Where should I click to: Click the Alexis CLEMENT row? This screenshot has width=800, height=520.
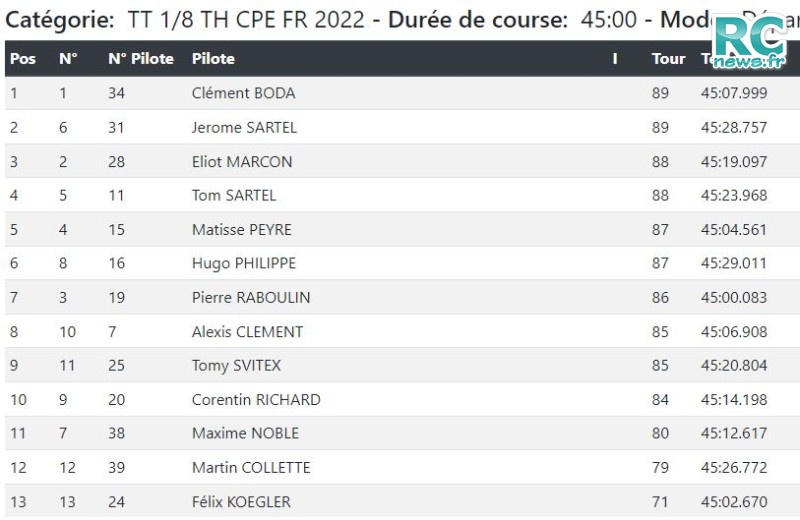[x=403, y=332]
